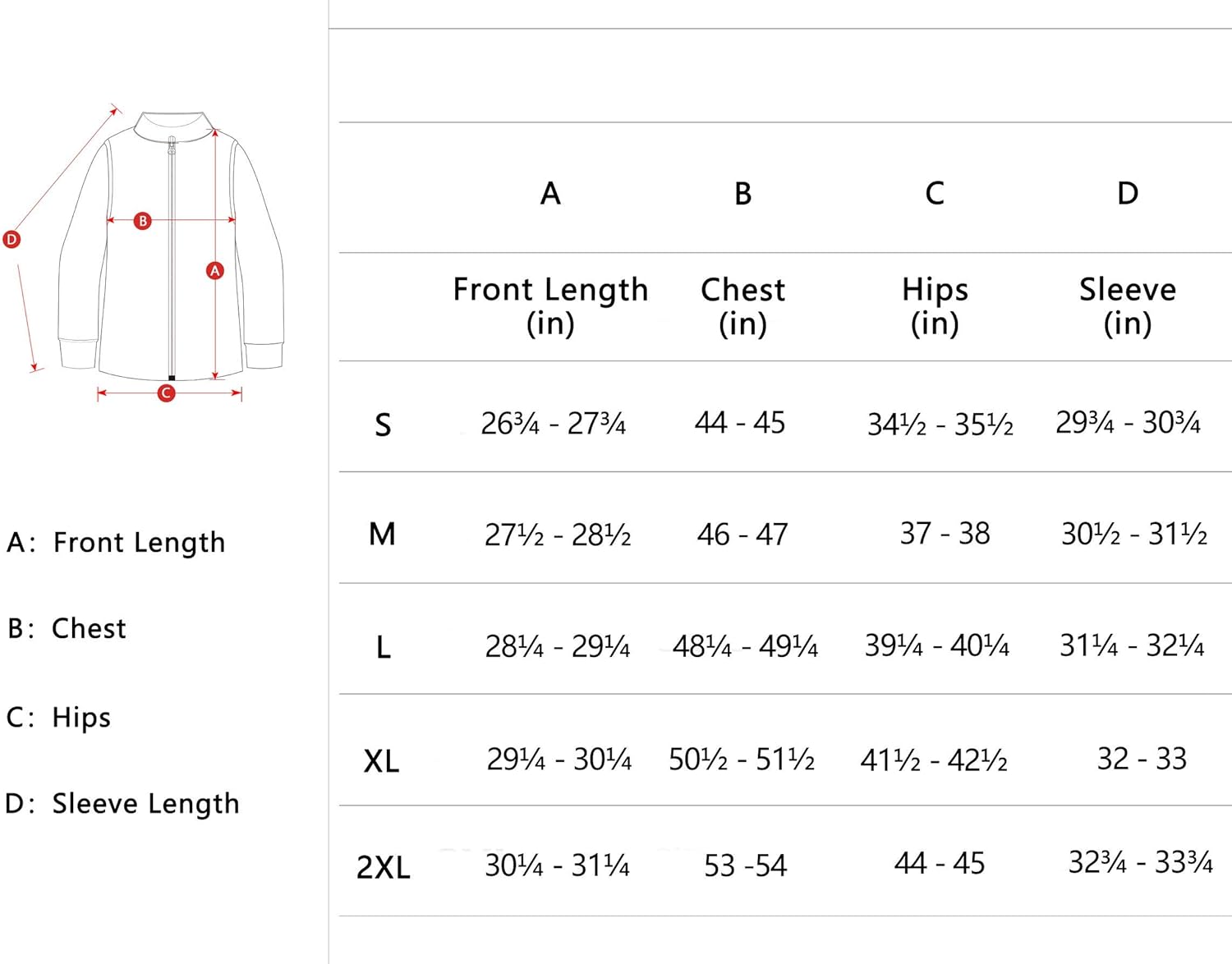Viewport: 1232px width, 964px height.
Task: Select the column A header
Action: click(x=550, y=194)
